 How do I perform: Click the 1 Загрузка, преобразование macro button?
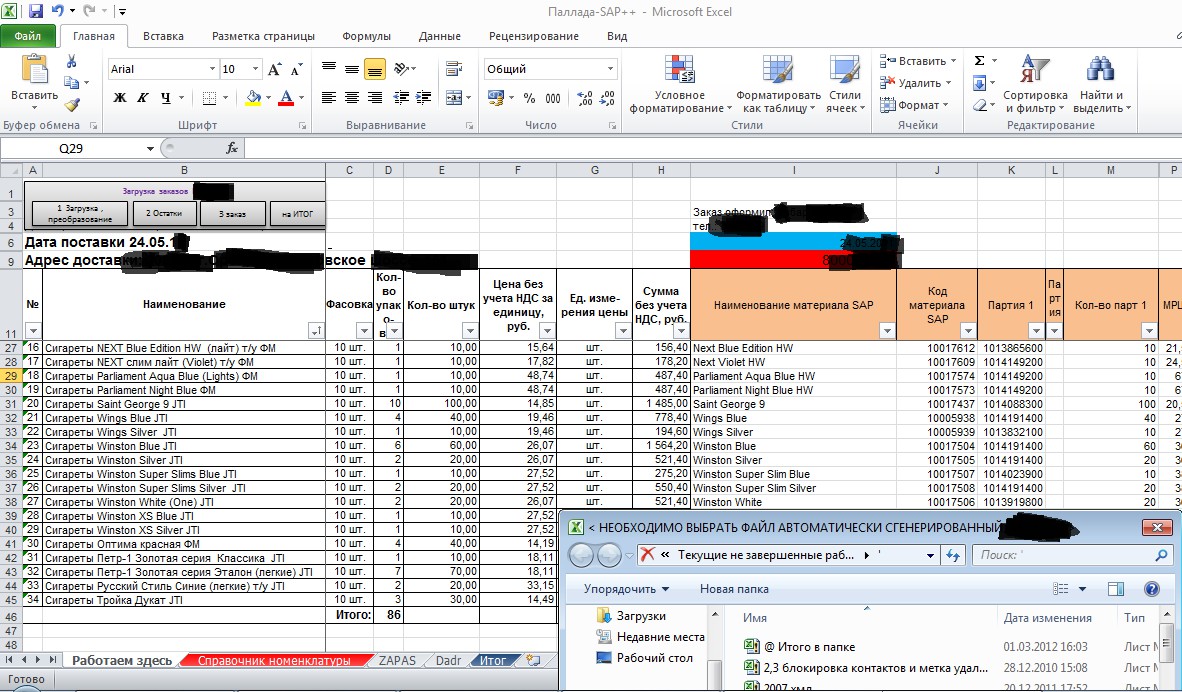[80, 213]
